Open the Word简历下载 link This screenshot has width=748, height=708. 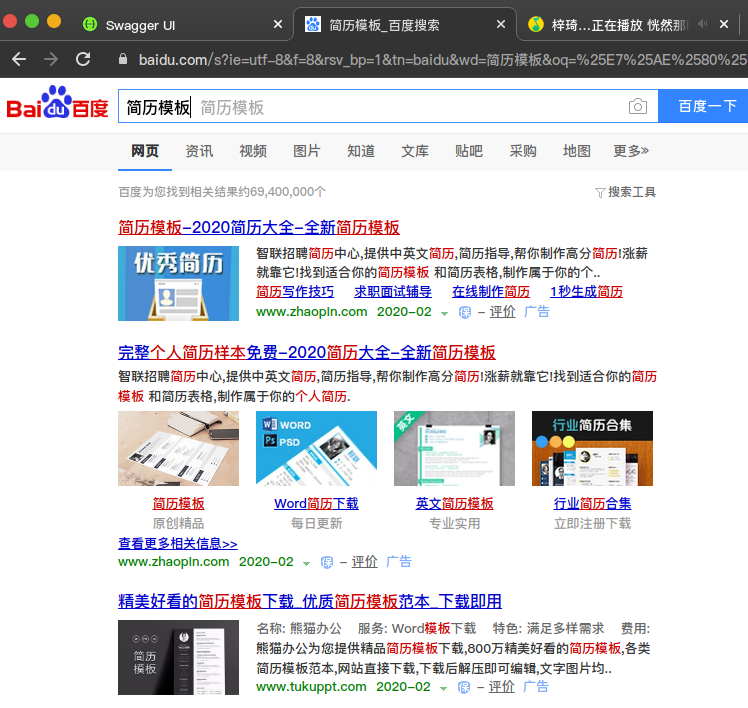tap(316, 503)
